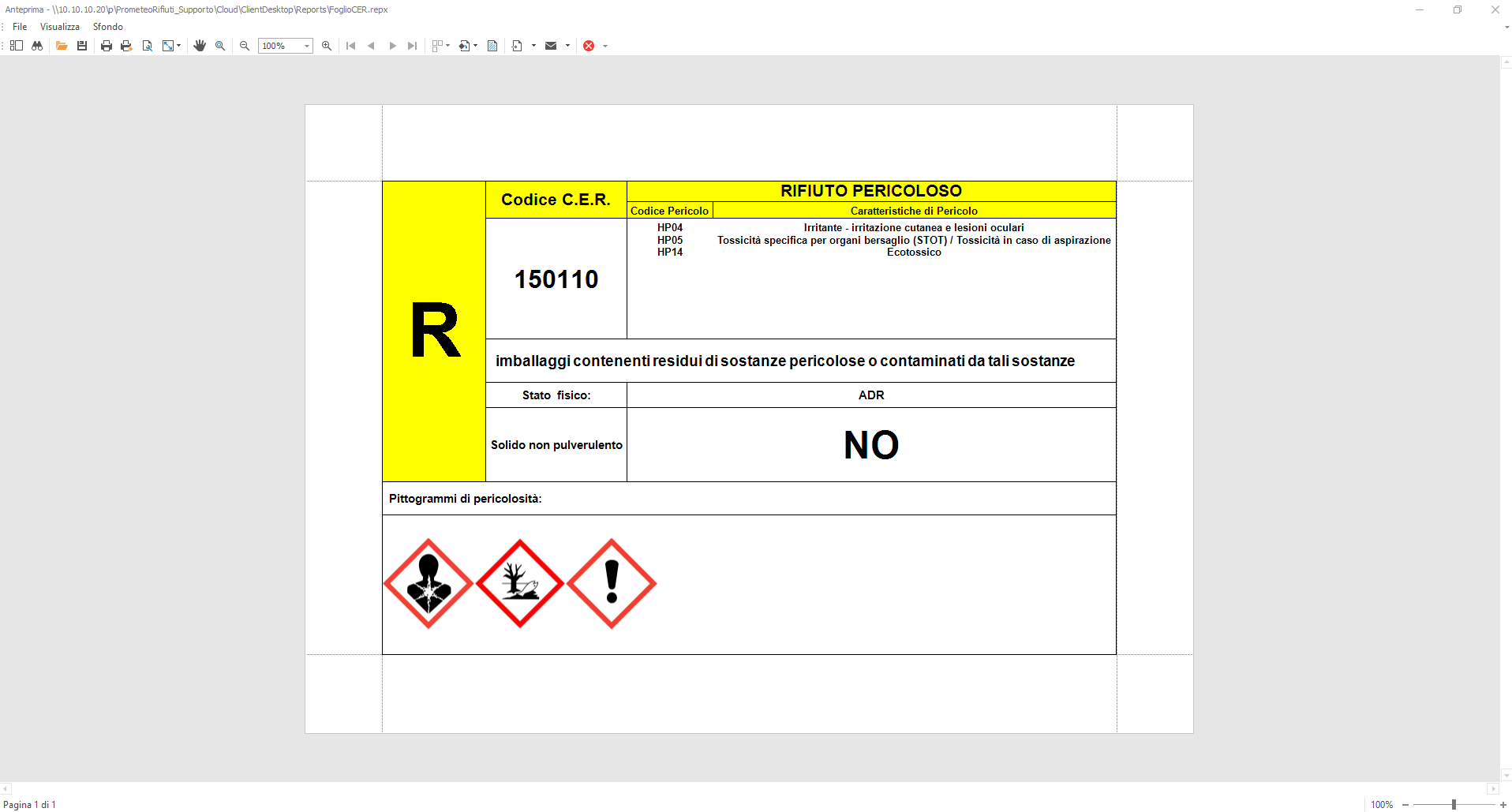
Task: Click the quick print icon
Action: pyautogui.click(x=126, y=46)
